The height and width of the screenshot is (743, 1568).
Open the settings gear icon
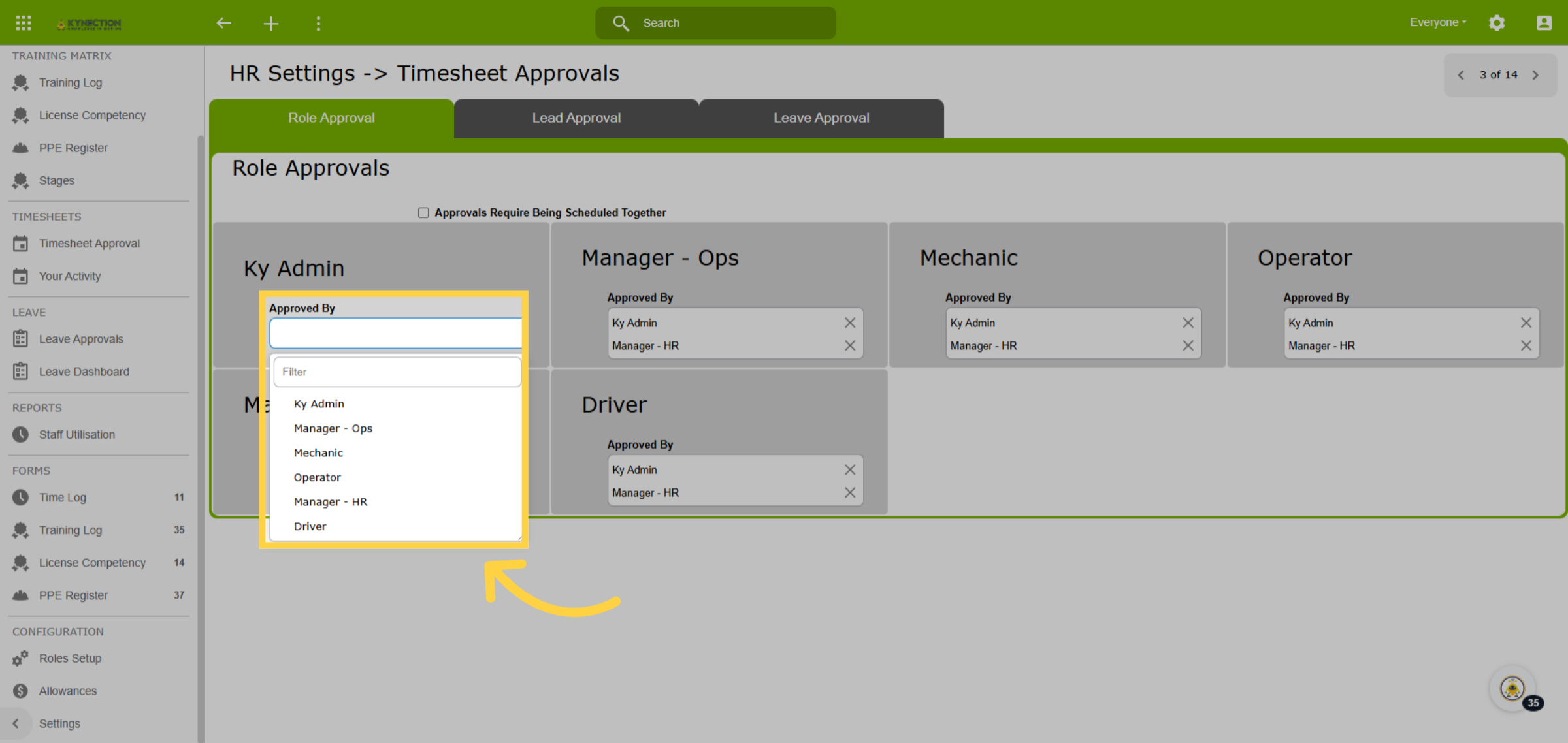pos(1497,23)
